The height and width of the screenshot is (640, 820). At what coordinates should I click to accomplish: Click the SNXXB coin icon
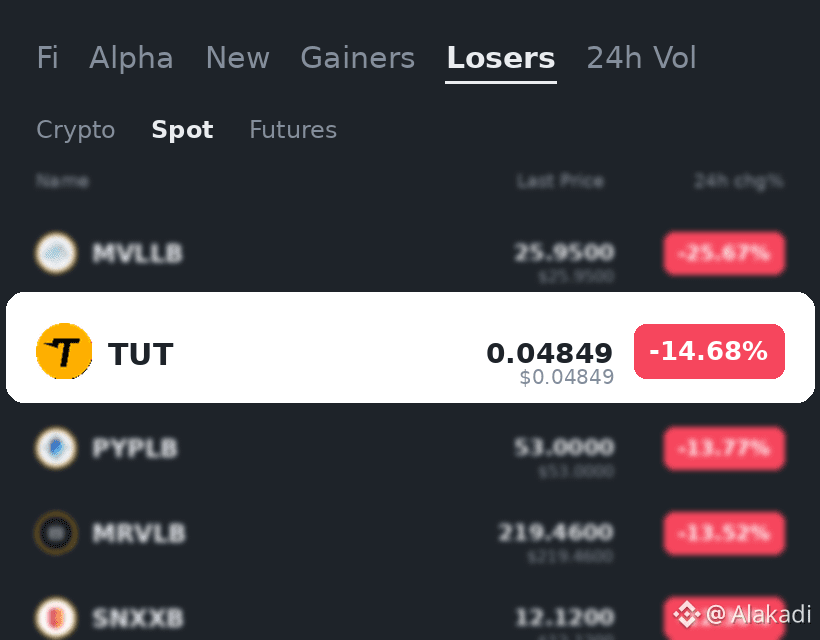[56, 618]
